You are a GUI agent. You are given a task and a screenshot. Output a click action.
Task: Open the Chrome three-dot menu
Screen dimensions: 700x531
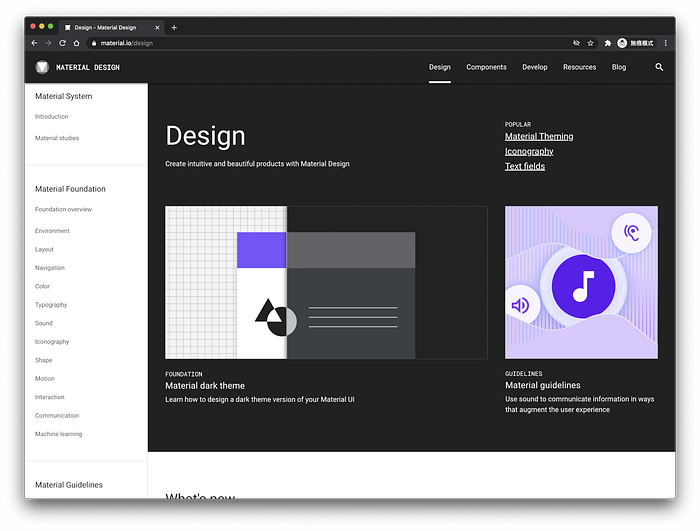pos(665,43)
